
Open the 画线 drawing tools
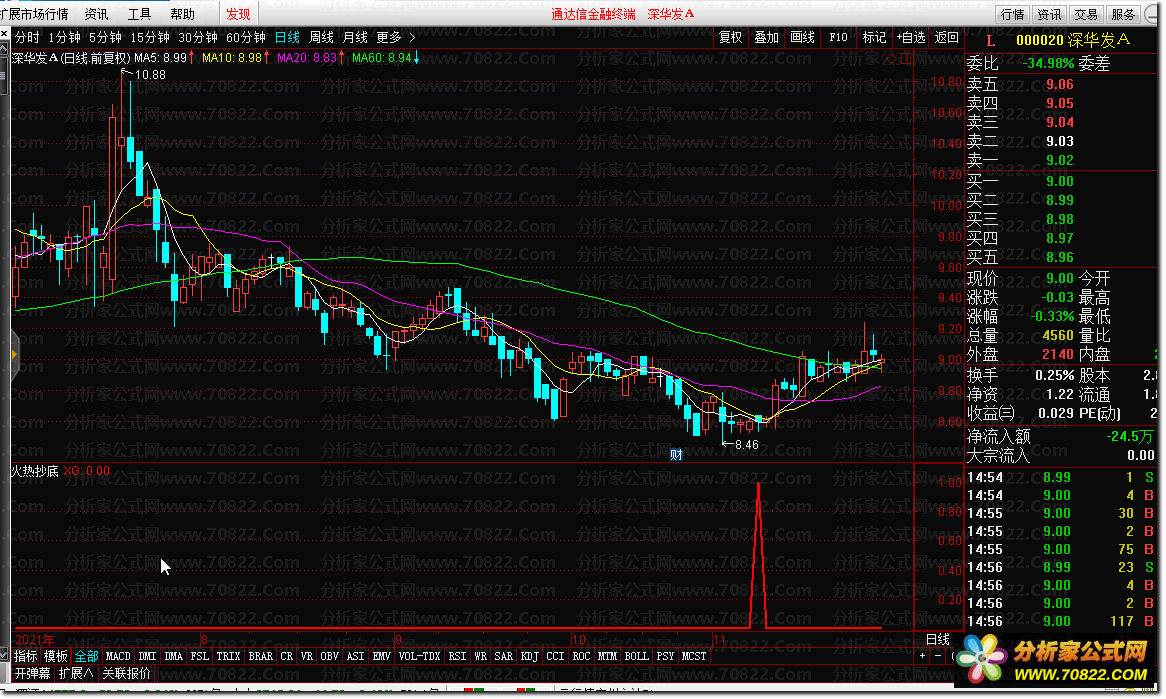tap(802, 37)
